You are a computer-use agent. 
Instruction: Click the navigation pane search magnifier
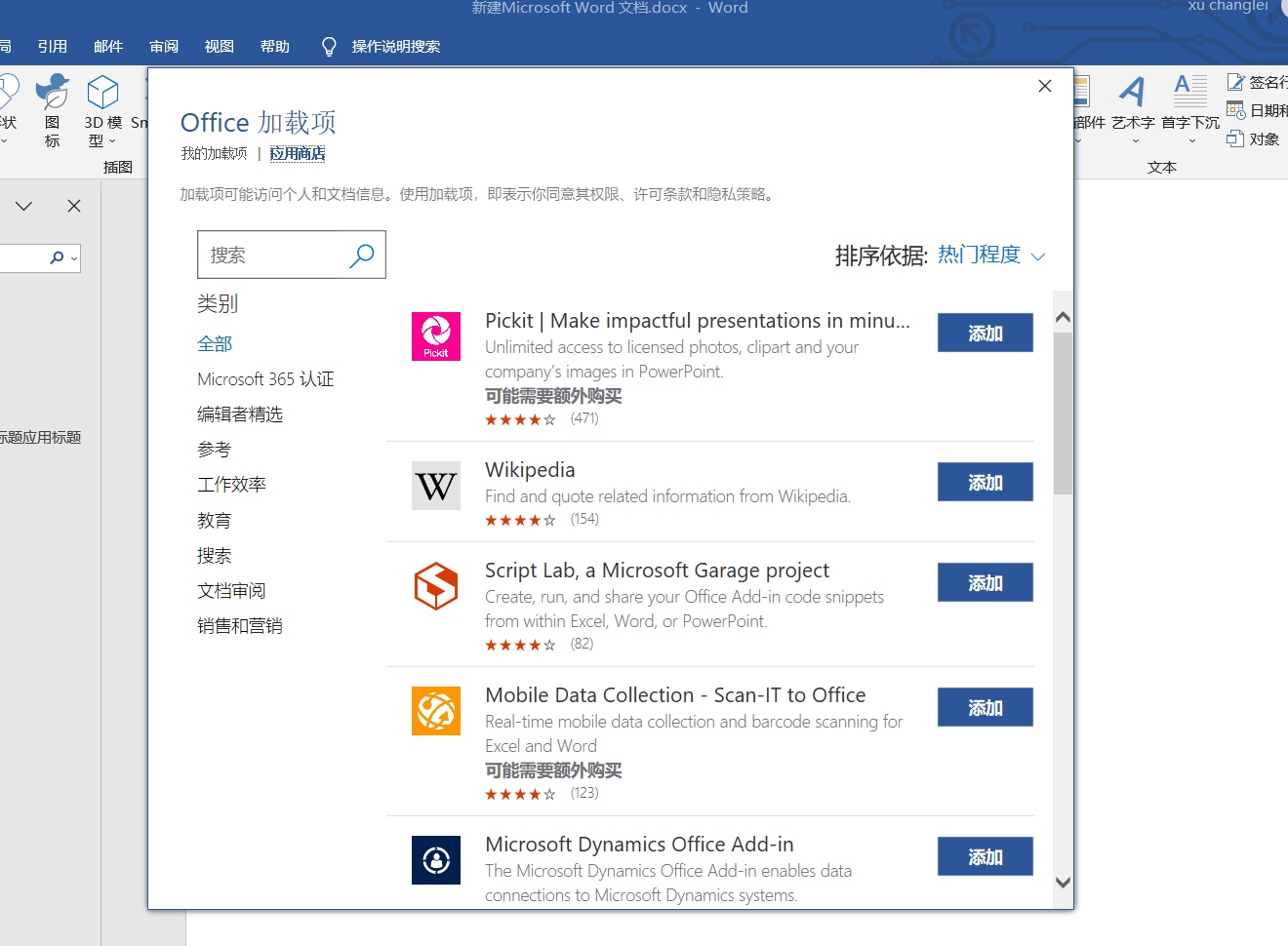(x=57, y=257)
